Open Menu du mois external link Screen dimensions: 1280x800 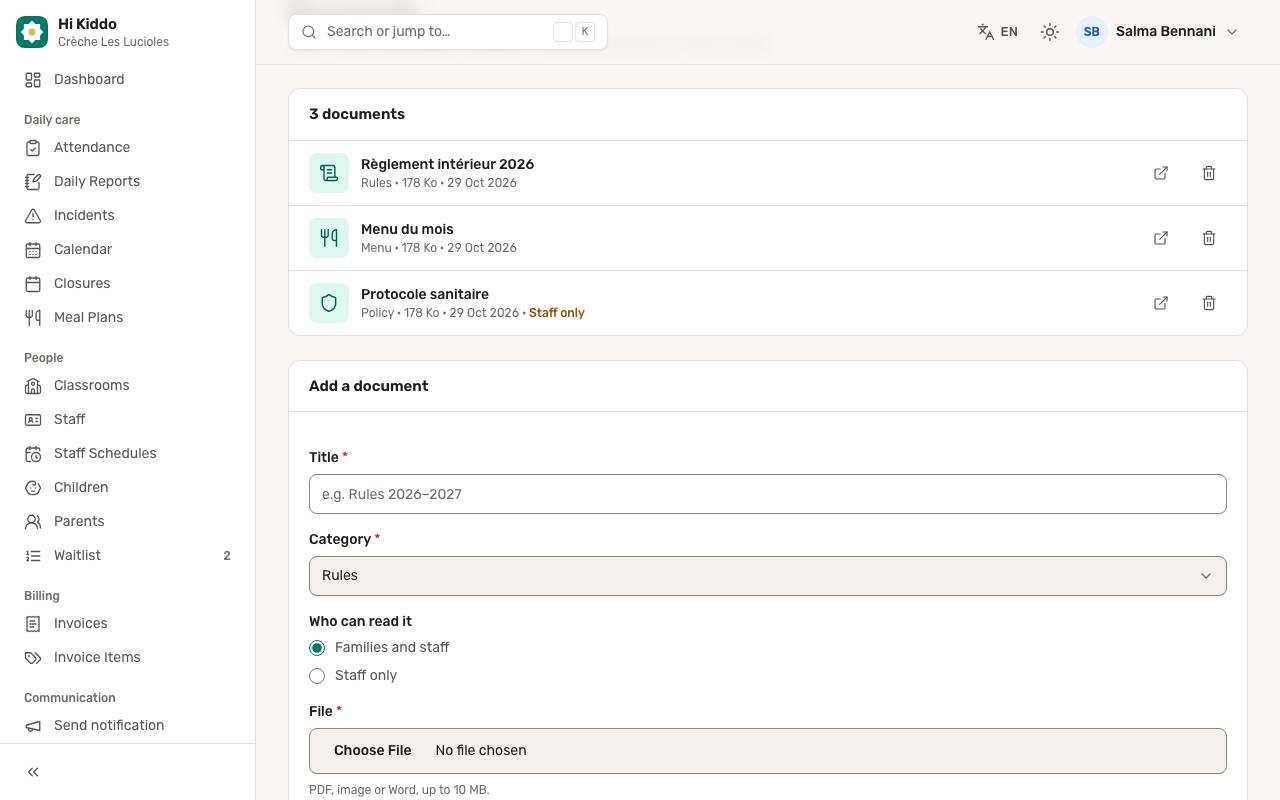[x=1161, y=238]
